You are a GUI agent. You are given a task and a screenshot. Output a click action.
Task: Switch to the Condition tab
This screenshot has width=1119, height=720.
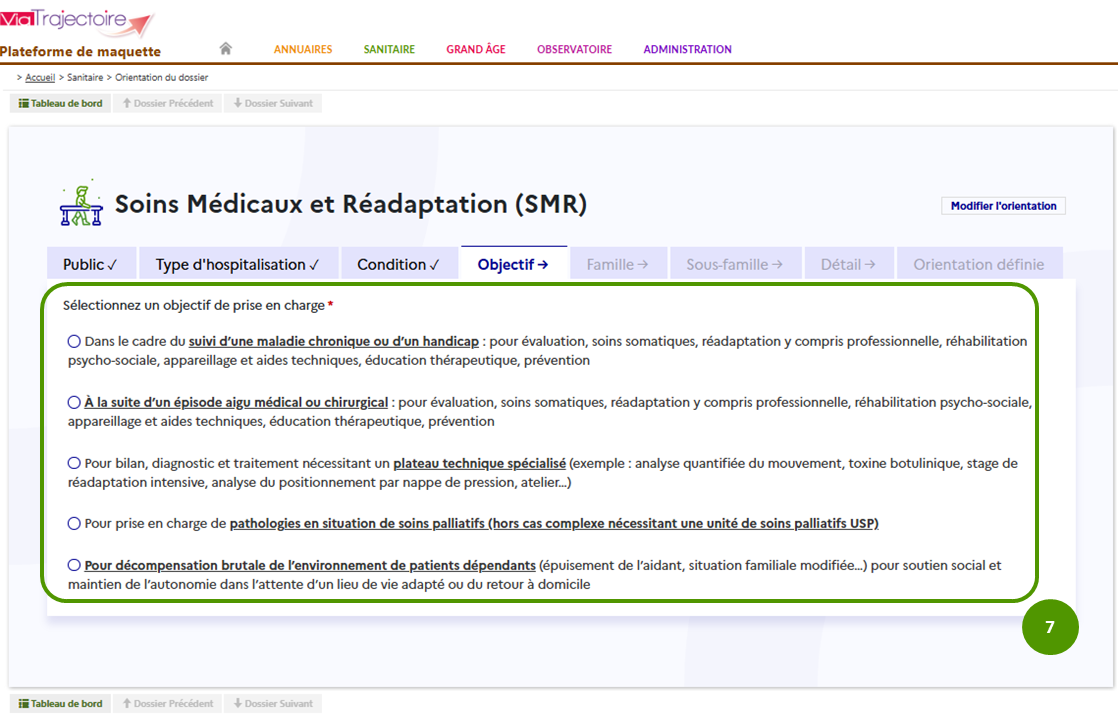(398, 264)
